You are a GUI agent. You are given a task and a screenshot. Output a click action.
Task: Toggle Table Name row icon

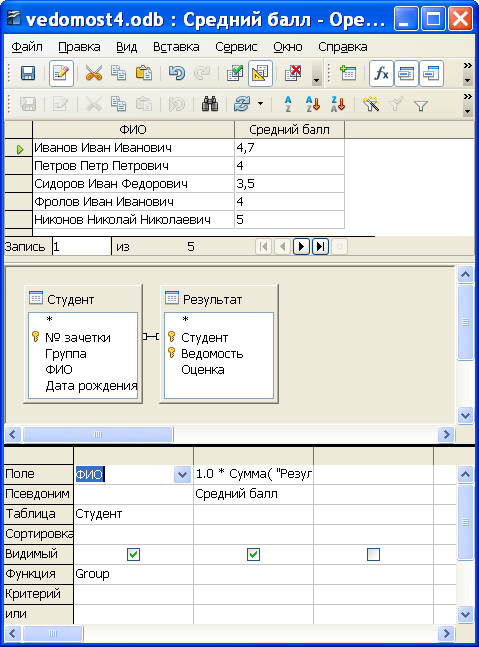pyautogui.click(x=406, y=73)
